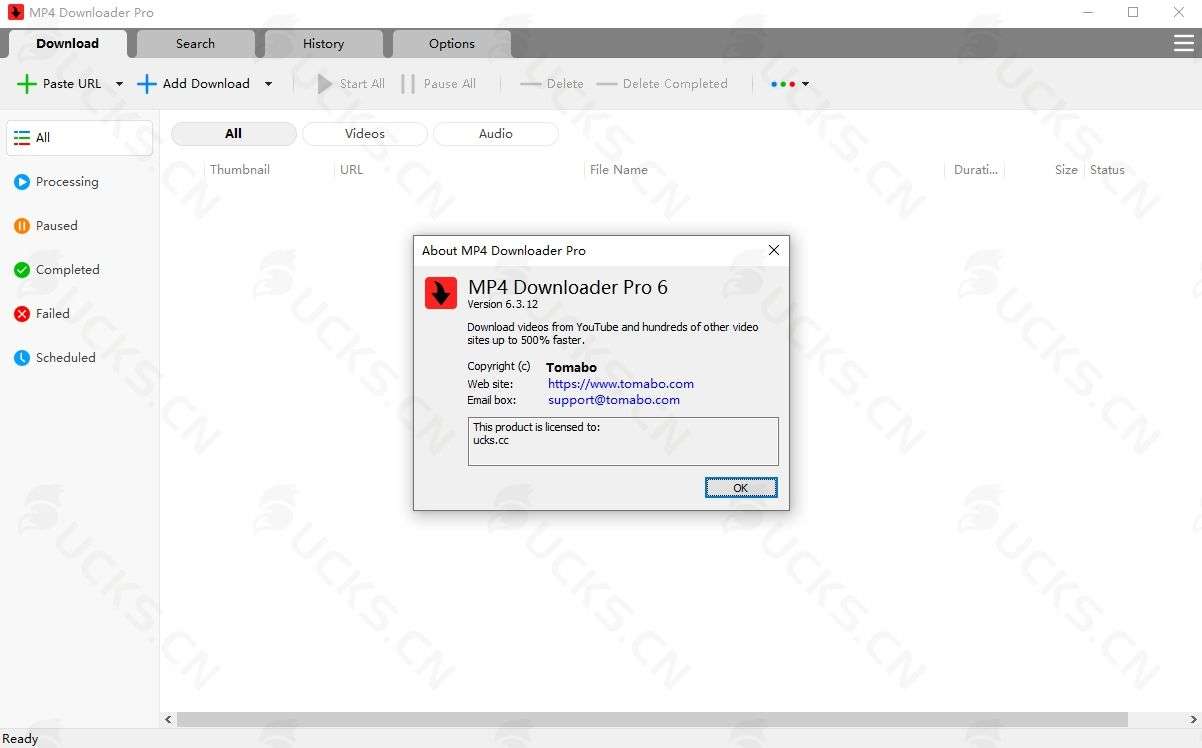This screenshot has width=1202, height=748.
Task: Click the app icon in the title bar
Action: point(15,13)
